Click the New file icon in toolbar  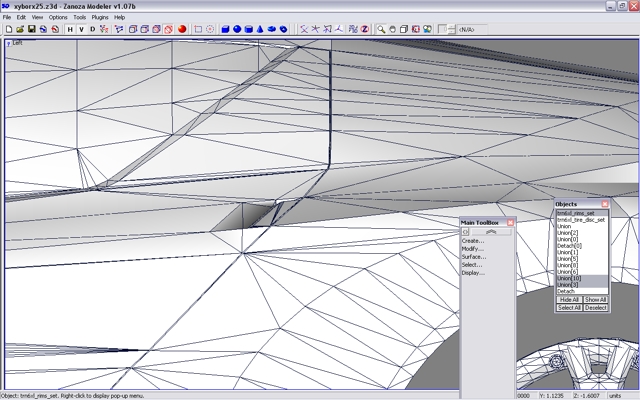coord(8,29)
